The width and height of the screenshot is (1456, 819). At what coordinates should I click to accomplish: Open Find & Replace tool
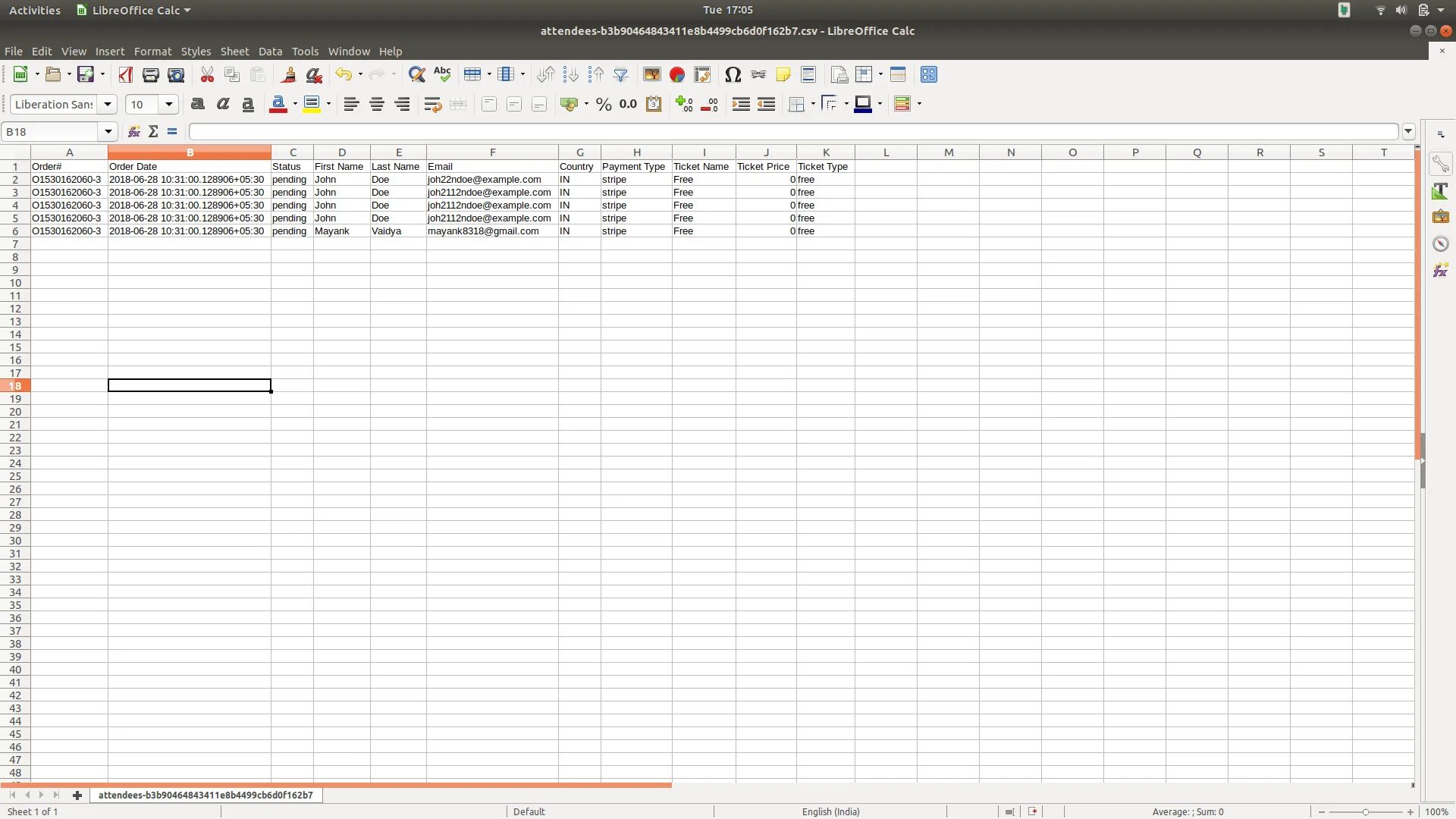416,74
